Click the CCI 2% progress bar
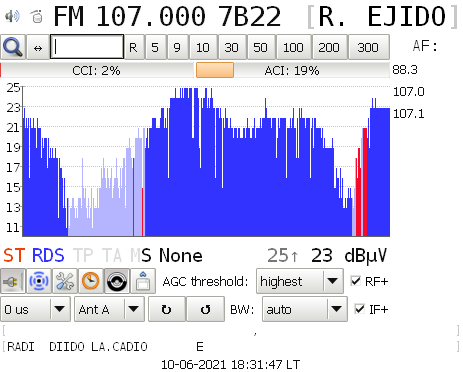This screenshot has width=463, height=372. (x=97, y=70)
